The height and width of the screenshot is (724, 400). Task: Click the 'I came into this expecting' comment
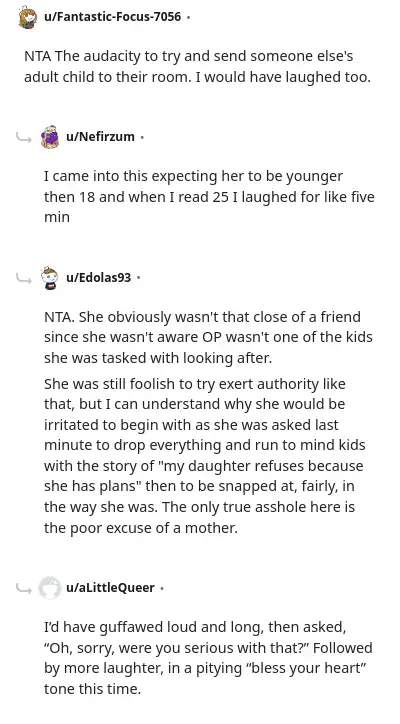[209, 197]
